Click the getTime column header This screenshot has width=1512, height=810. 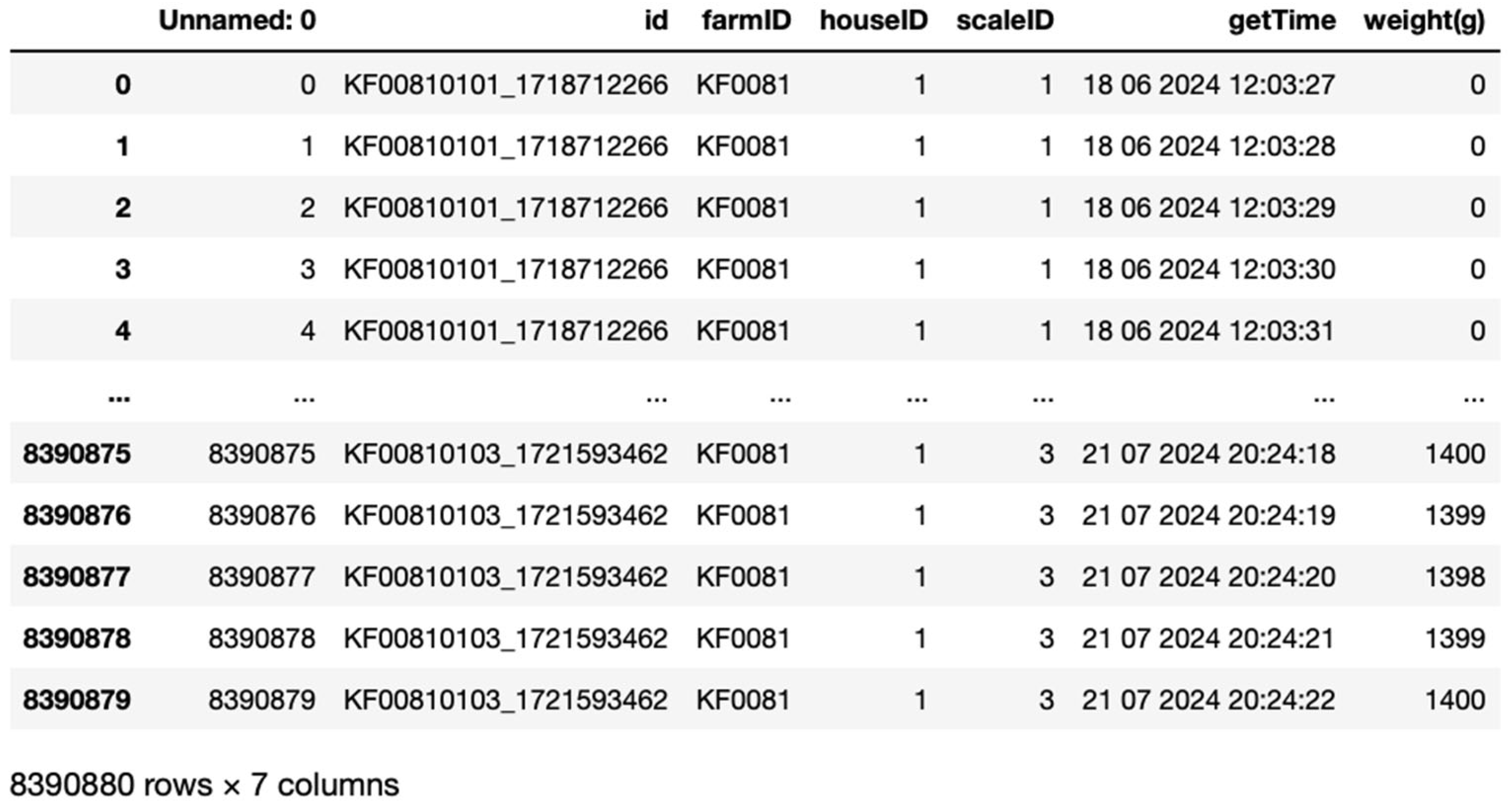click(x=1282, y=21)
